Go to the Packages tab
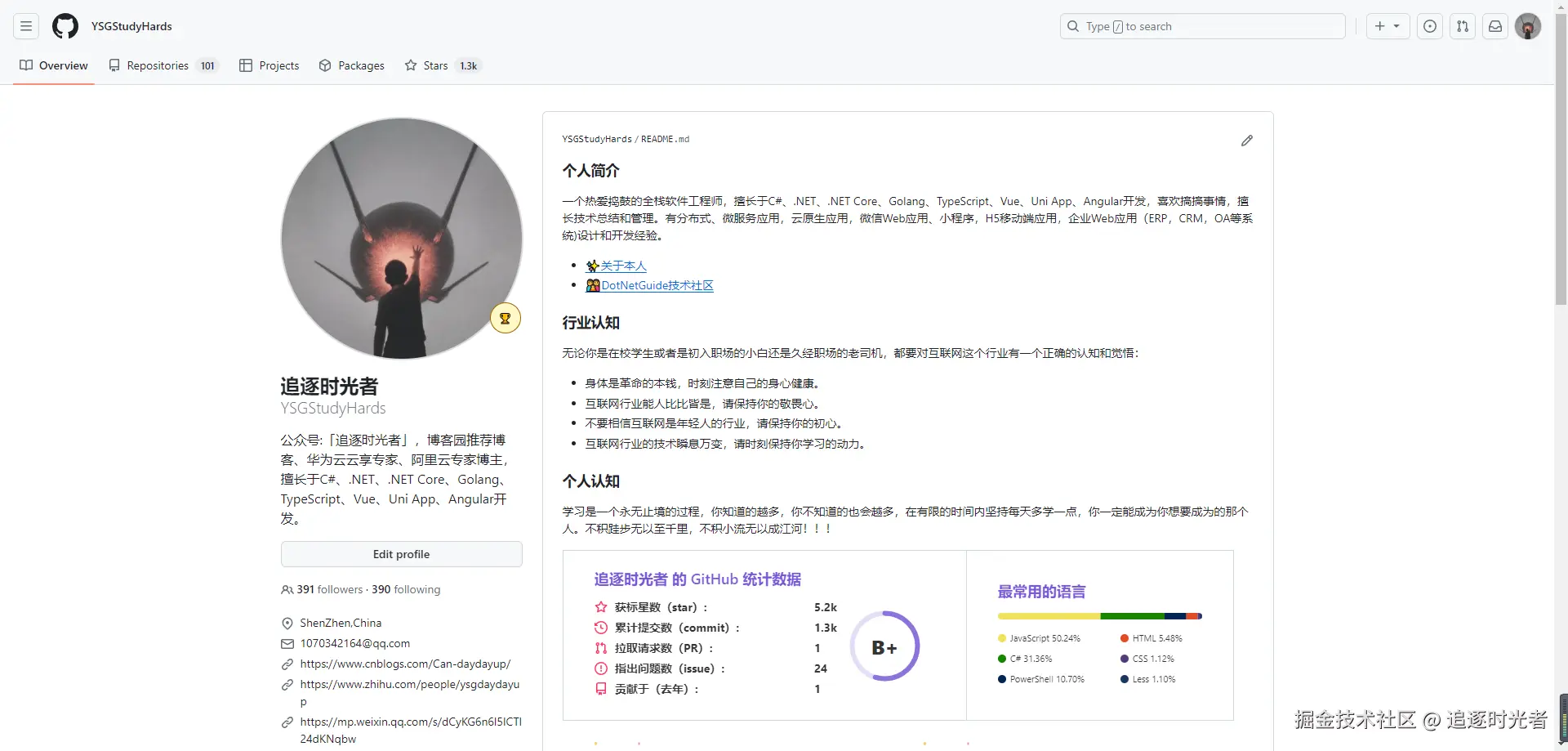This screenshot has width=1568, height=751. pos(352,65)
